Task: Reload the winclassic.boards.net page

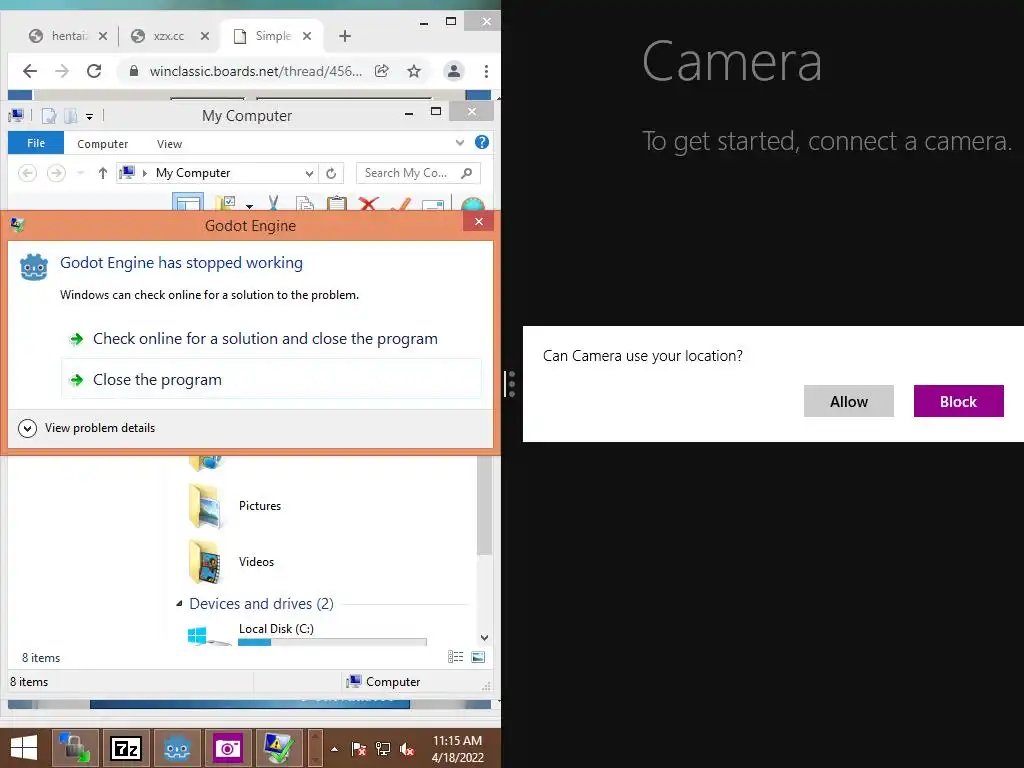Action: coord(94,71)
